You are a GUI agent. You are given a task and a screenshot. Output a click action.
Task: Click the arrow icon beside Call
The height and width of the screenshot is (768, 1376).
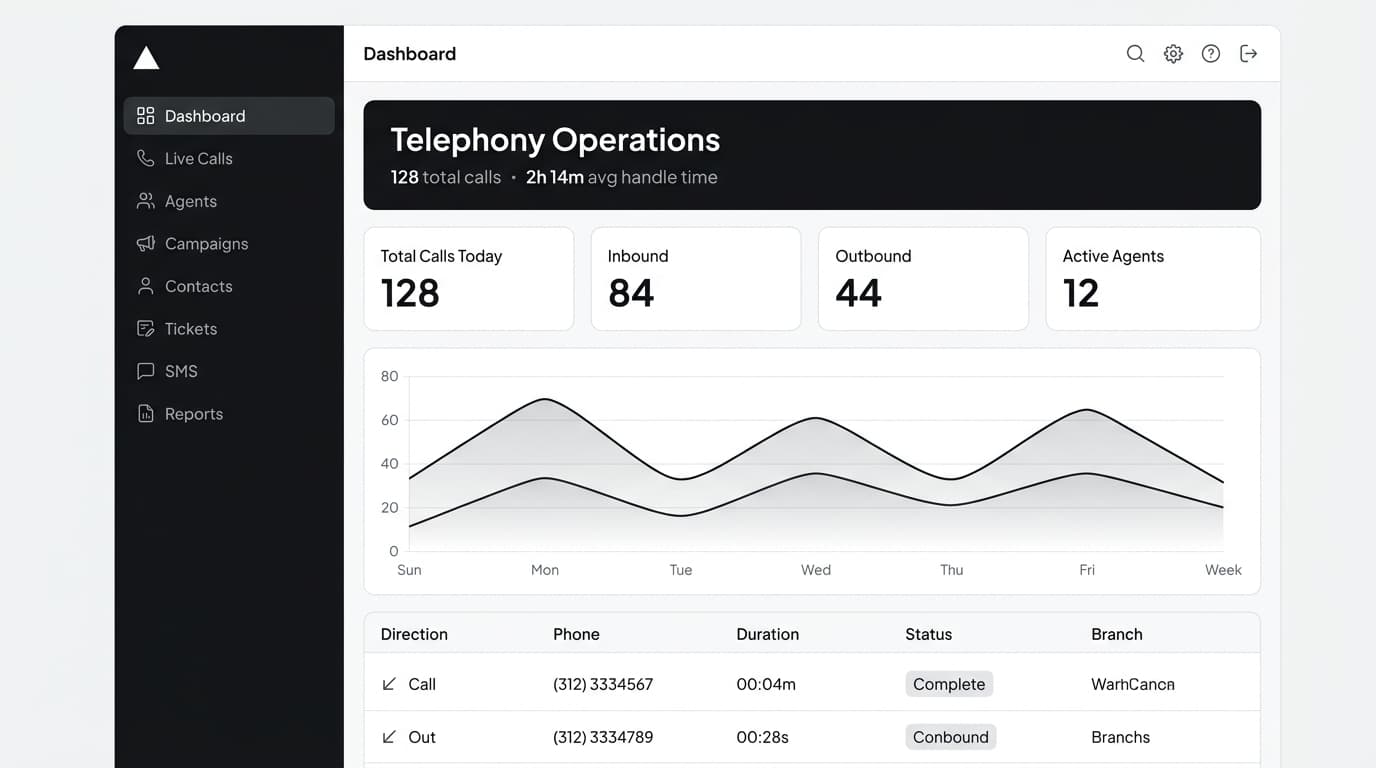[389, 684]
